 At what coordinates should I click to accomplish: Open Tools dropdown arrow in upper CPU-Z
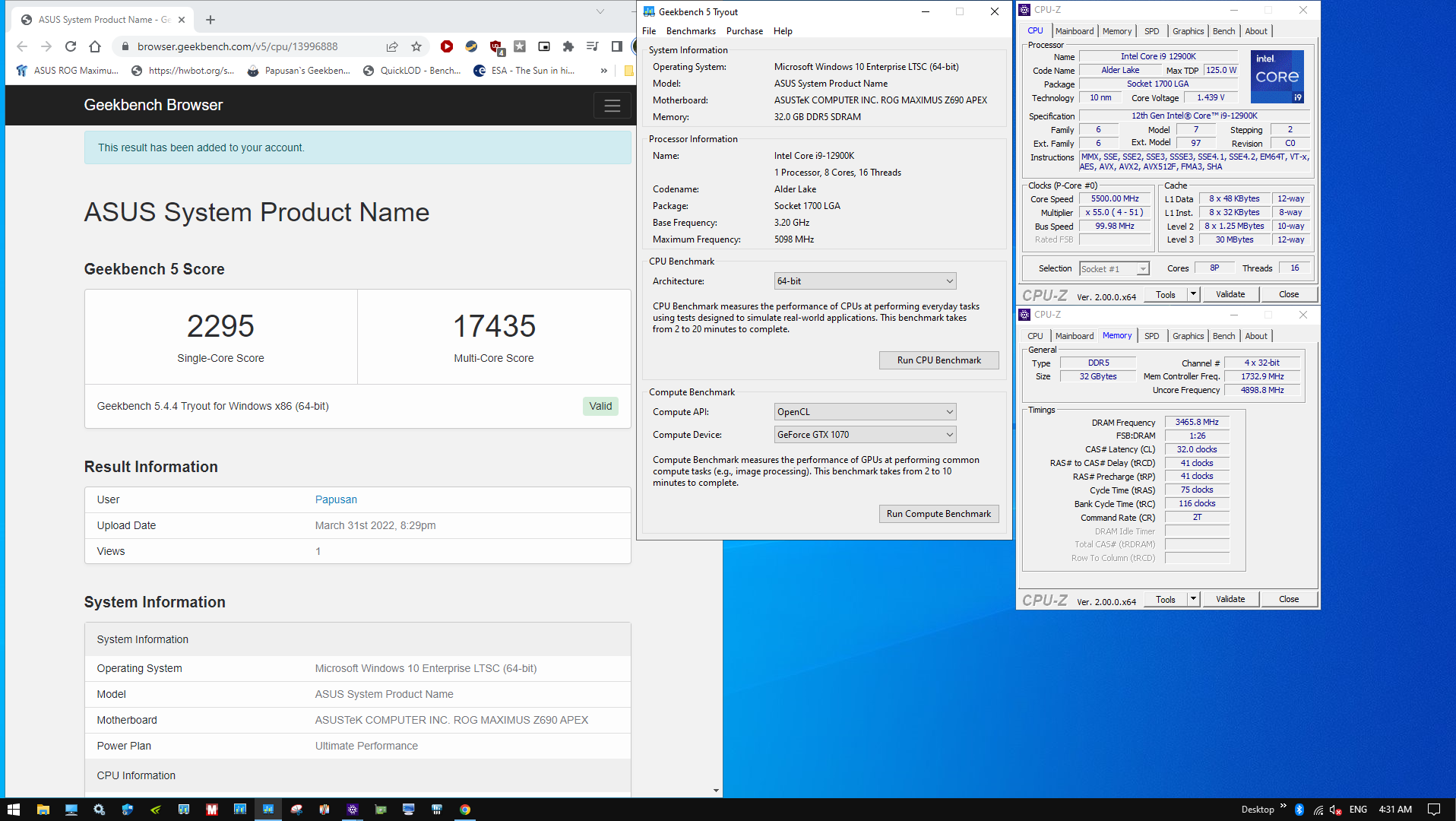pyautogui.click(x=1193, y=294)
